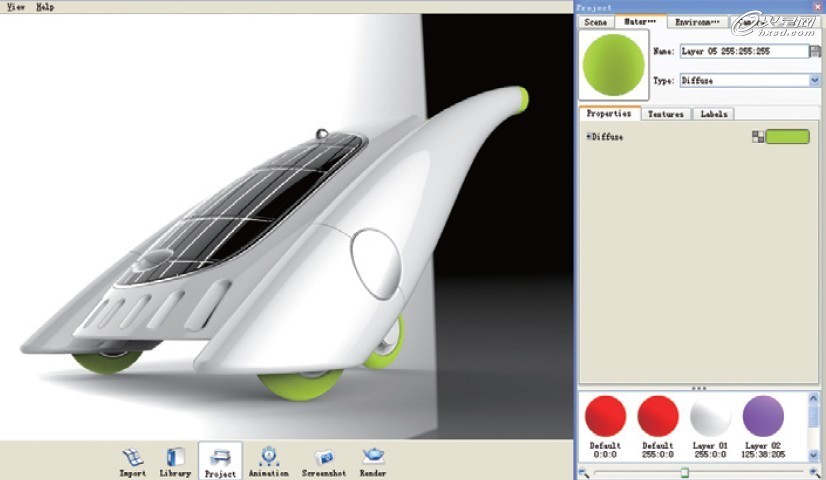Select the purple Layer 02 material thumbnail
826x480 pixels.
click(x=763, y=416)
